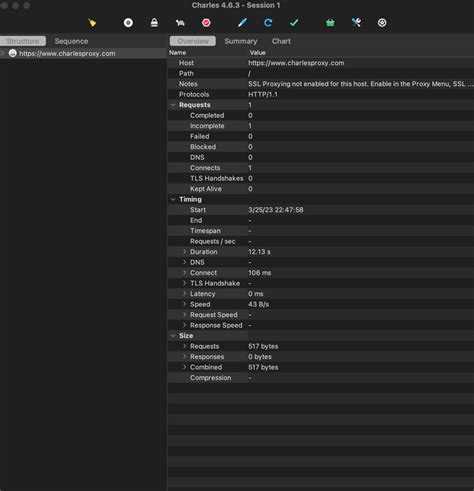Select the Timespan row
Image resolution: width=474 pixels, height=491 pixels.
(321, 231)
